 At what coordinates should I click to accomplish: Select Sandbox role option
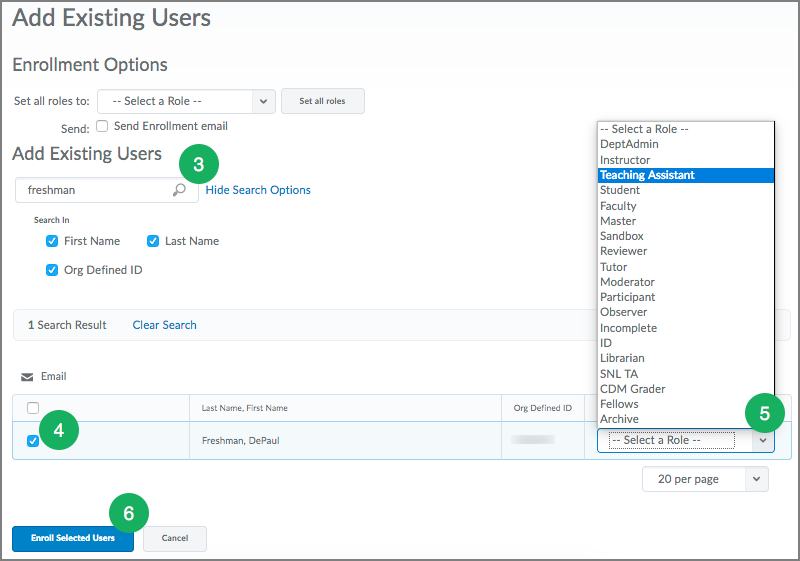[686, 236]
